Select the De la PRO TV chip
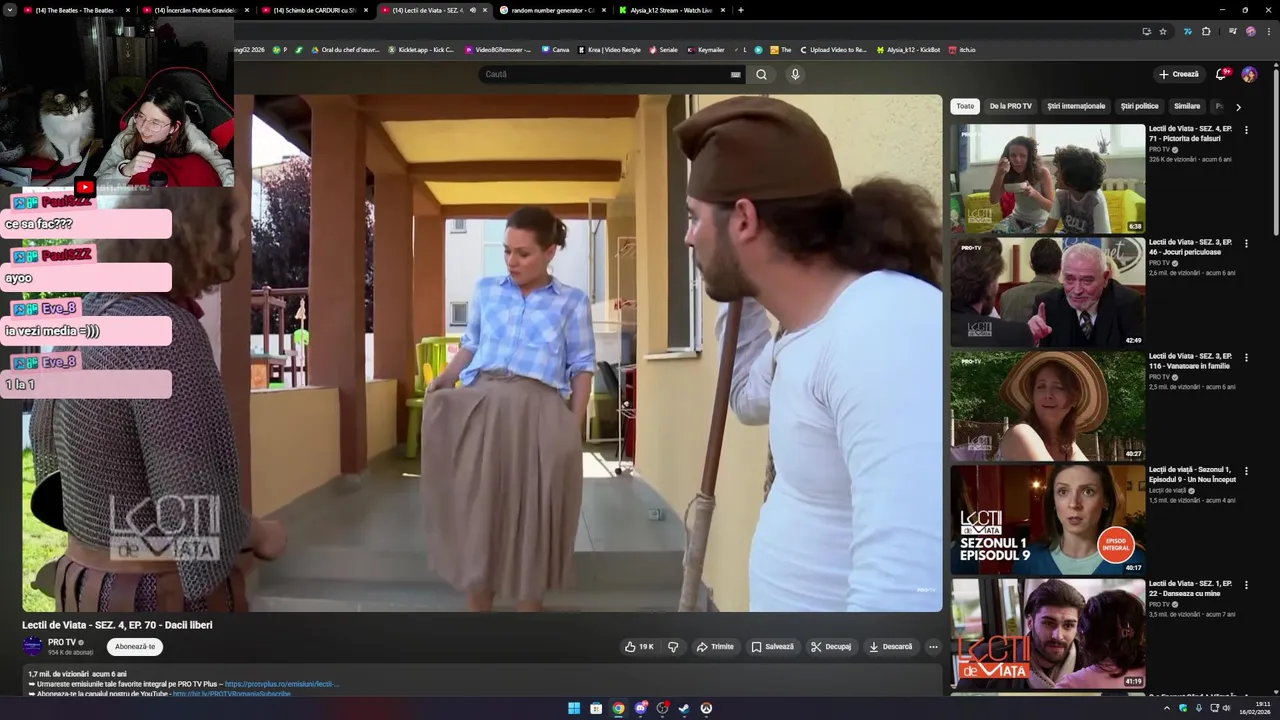The width and height of the screenshot is (1280, 720). [x=1011, y=106]
